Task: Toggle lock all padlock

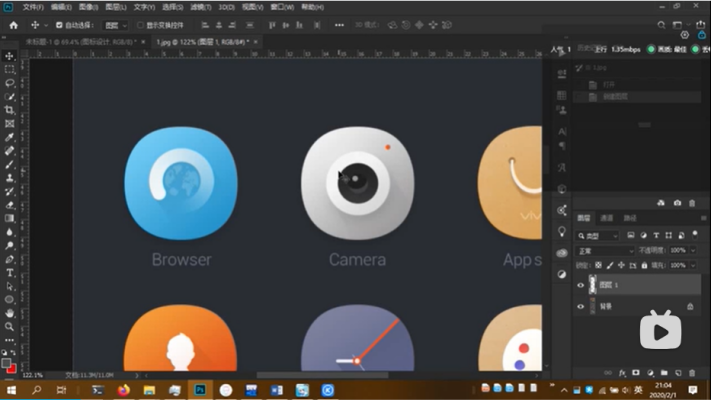Action: (x=644, y=265)
